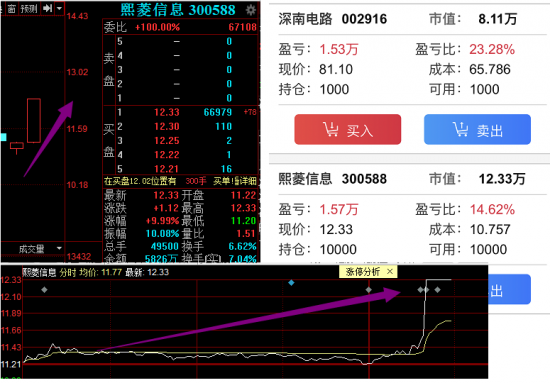Click the blue diamond marker on intraday chart
The height and width of the screenshot is (383, 550).
click(291, 282)
